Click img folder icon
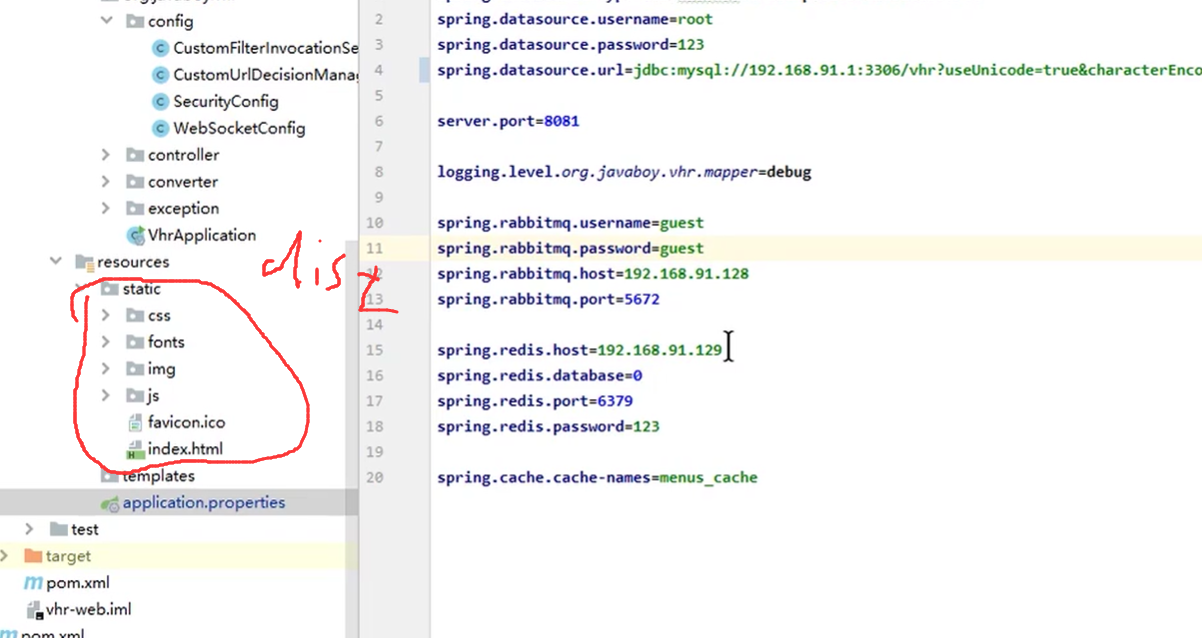1202x638 pixels. click(135, 369)
